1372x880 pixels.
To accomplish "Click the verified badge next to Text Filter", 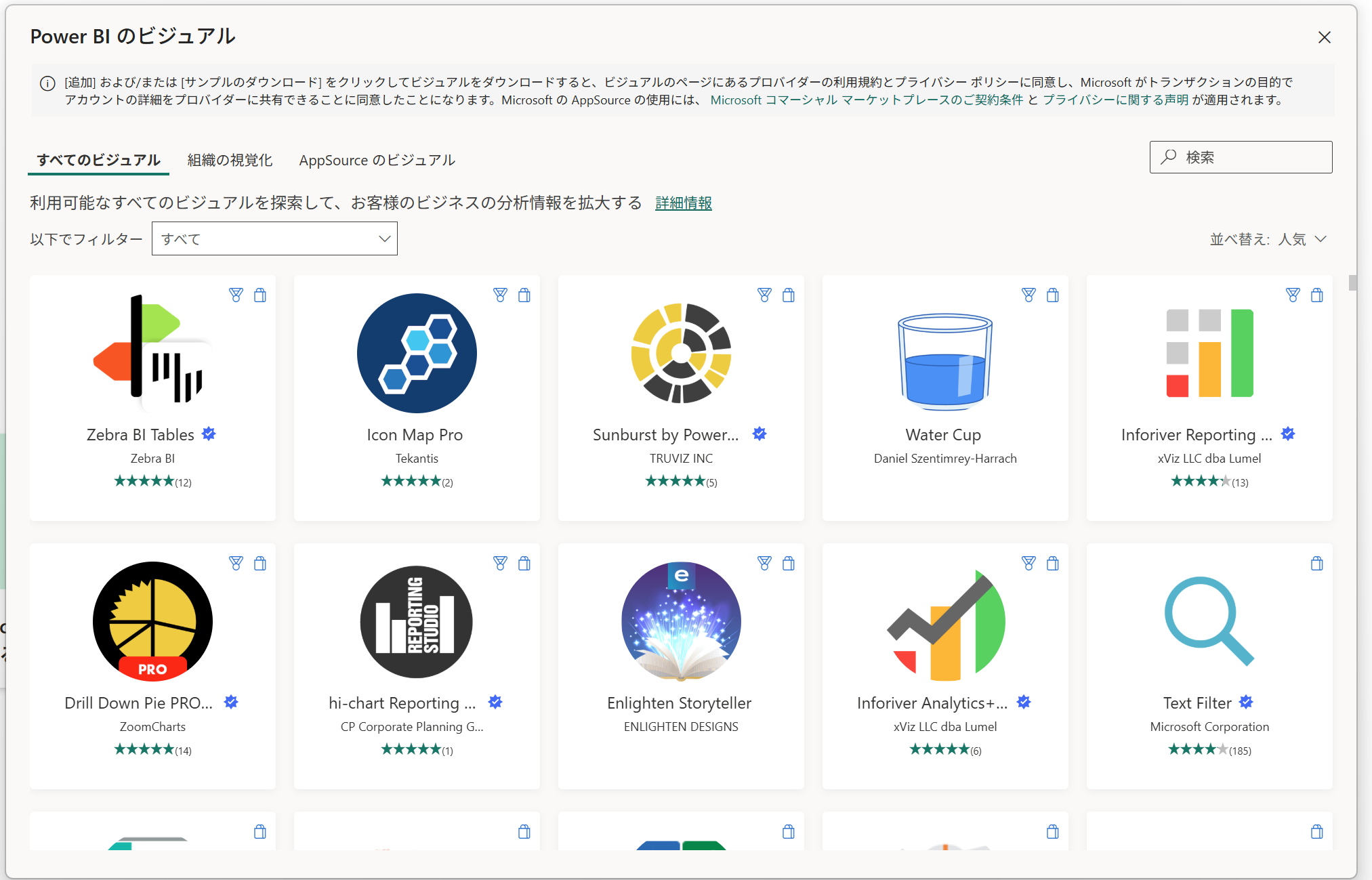I will [1246, 702].
